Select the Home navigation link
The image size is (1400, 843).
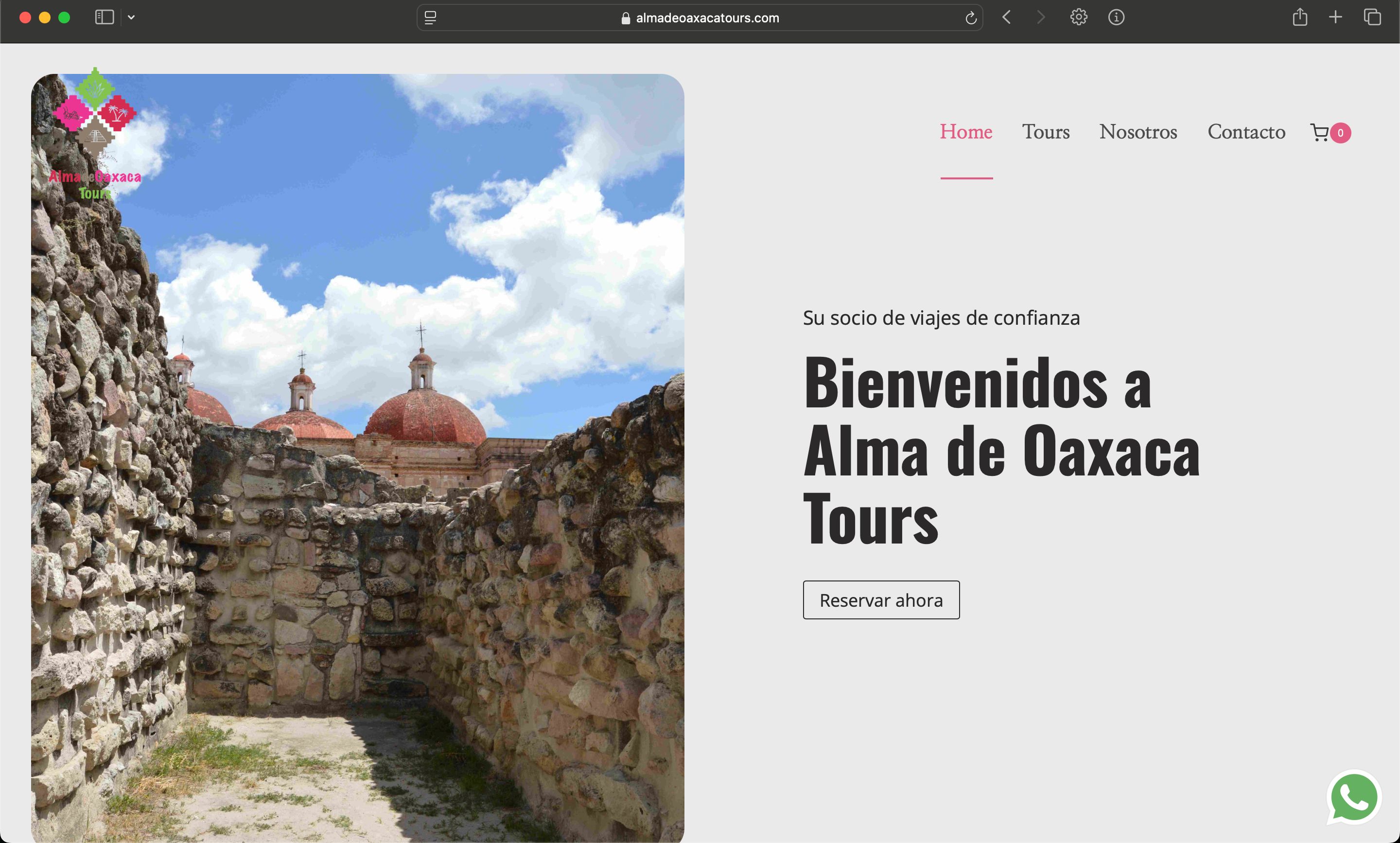966,132
